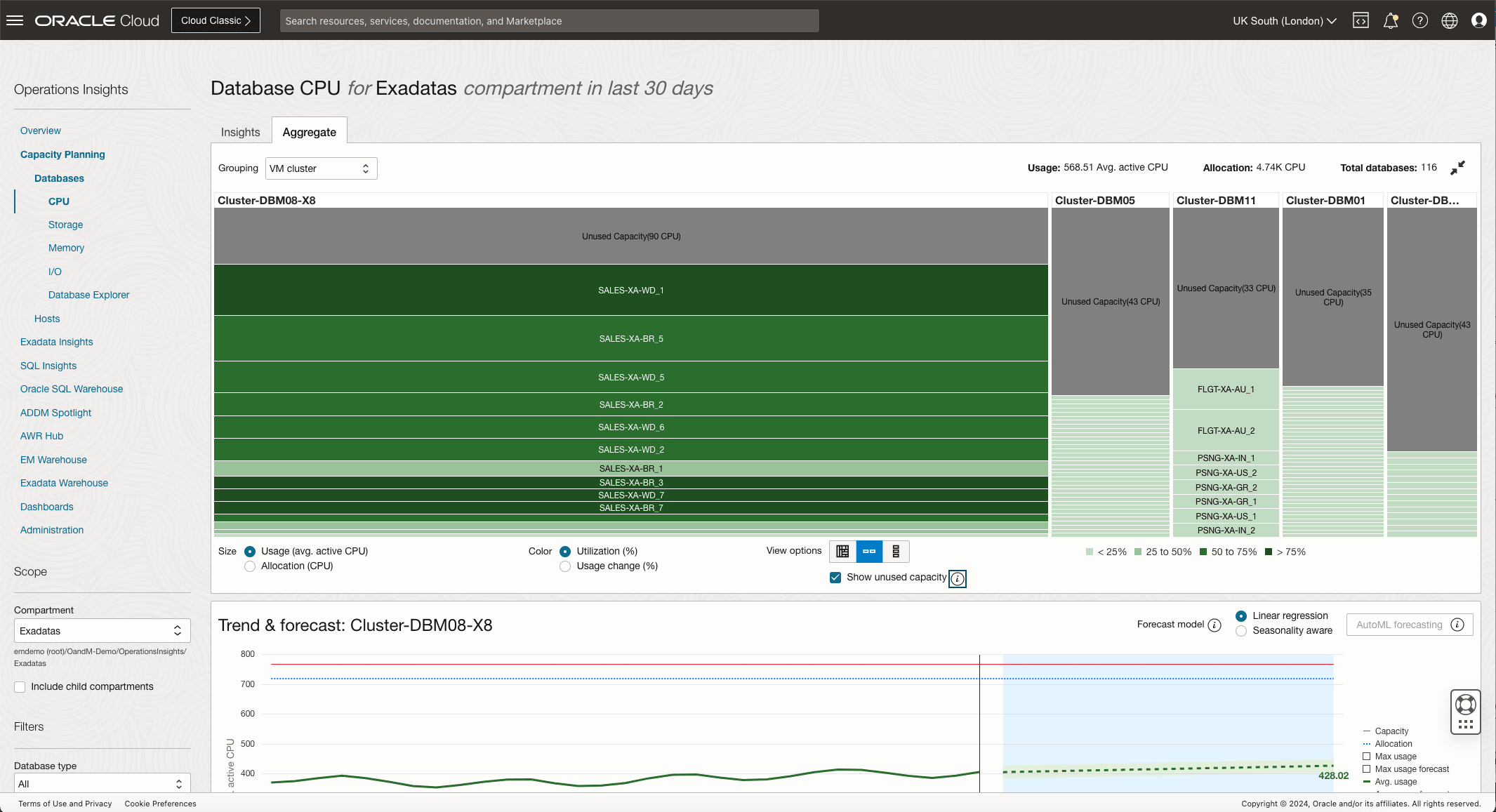Enable Include child compartments
This screenshot has width=1496, height=812.
pos(20,686)
